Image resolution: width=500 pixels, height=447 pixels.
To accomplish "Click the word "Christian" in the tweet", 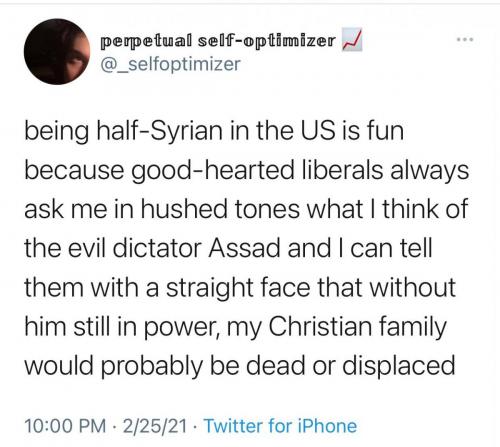I will [320, 326].
